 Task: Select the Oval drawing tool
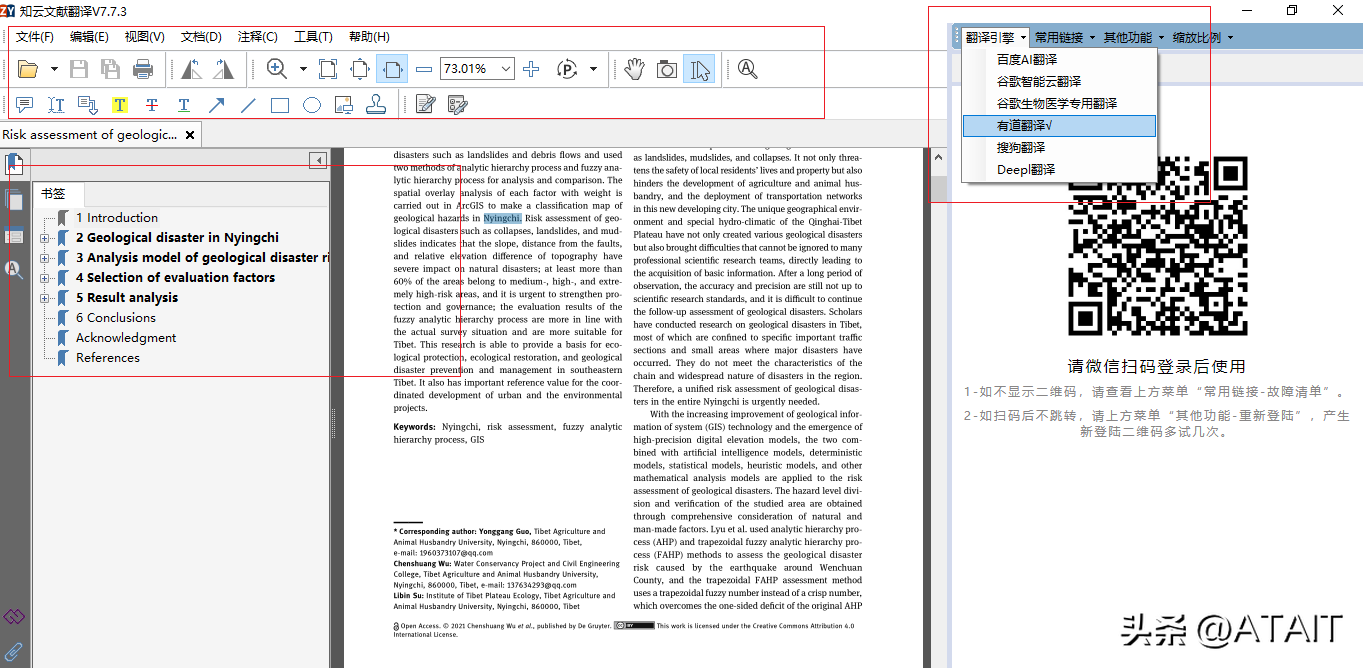click(312, 104)
